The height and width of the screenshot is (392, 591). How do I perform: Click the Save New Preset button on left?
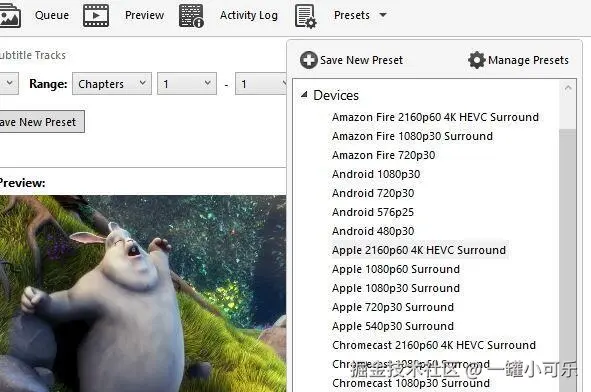41,122
